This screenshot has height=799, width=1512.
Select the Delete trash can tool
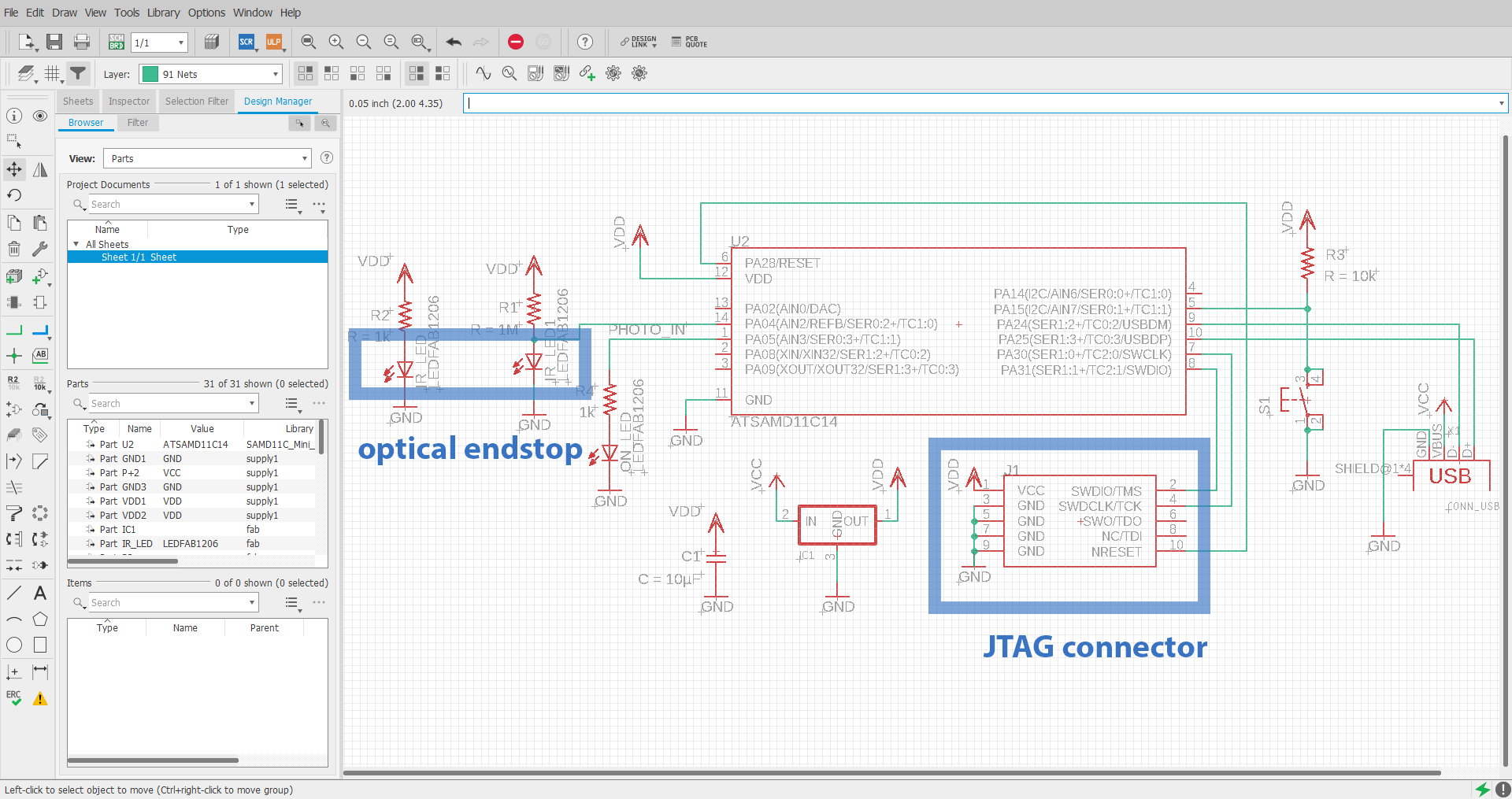[14, 250]
